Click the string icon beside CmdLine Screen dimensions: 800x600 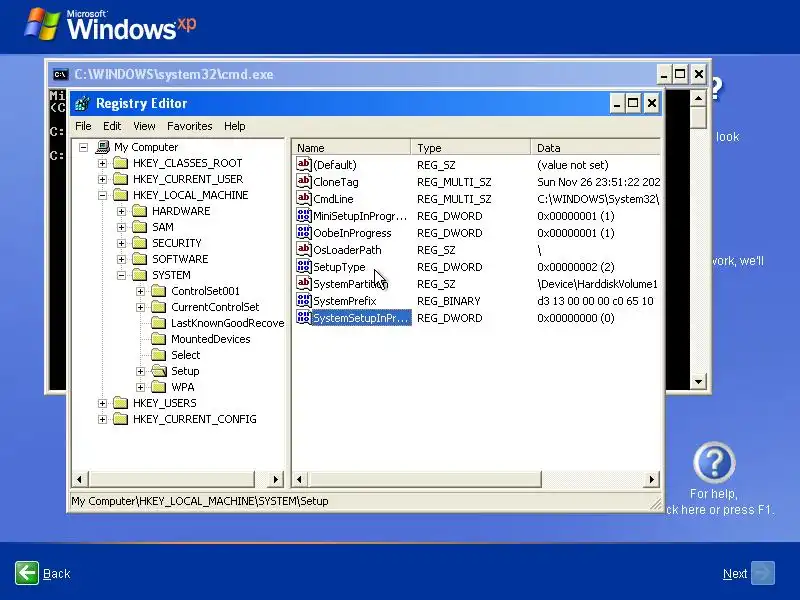(x=304, y=198)
